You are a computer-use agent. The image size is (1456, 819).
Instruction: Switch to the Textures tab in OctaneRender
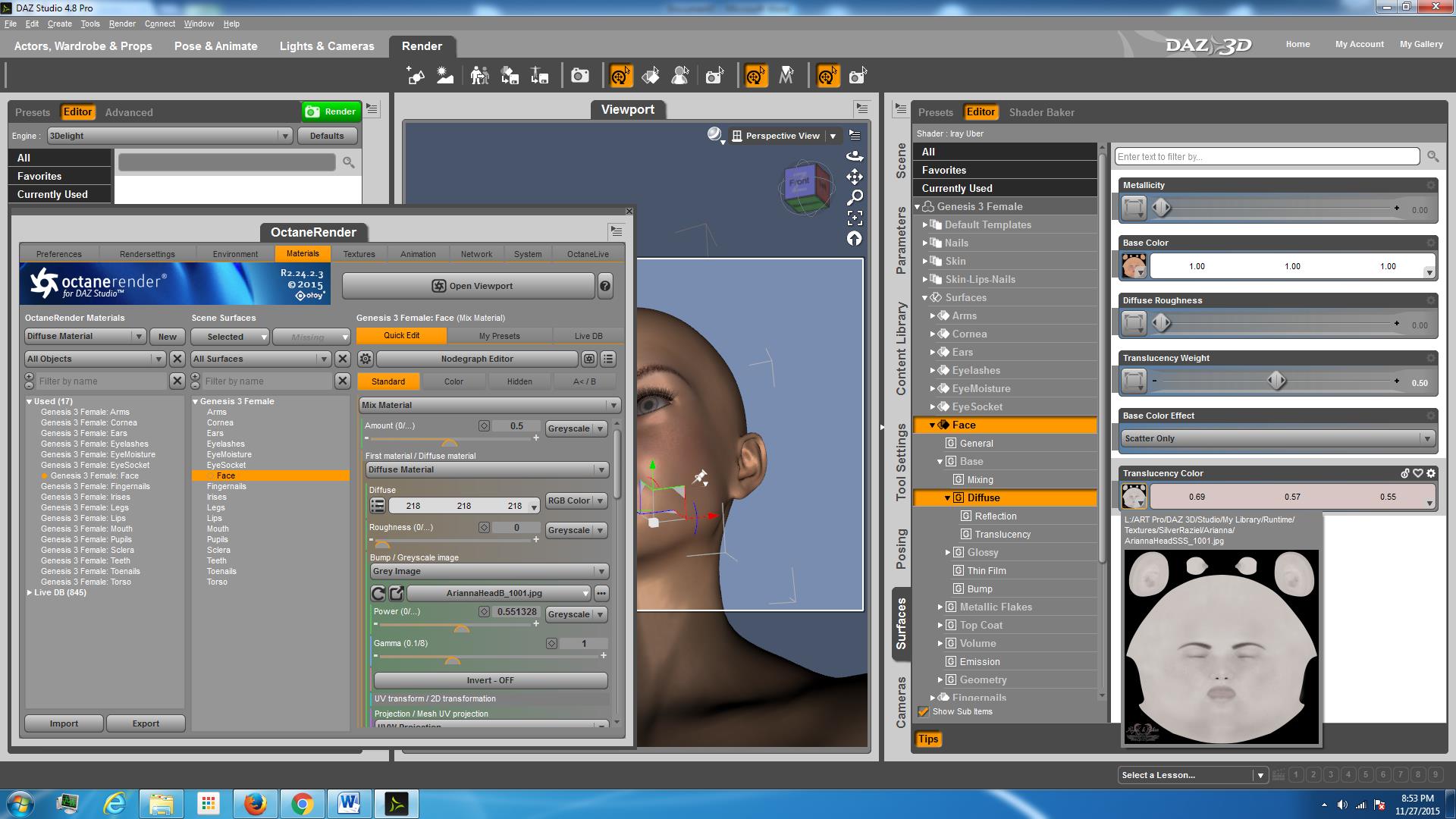359,254
